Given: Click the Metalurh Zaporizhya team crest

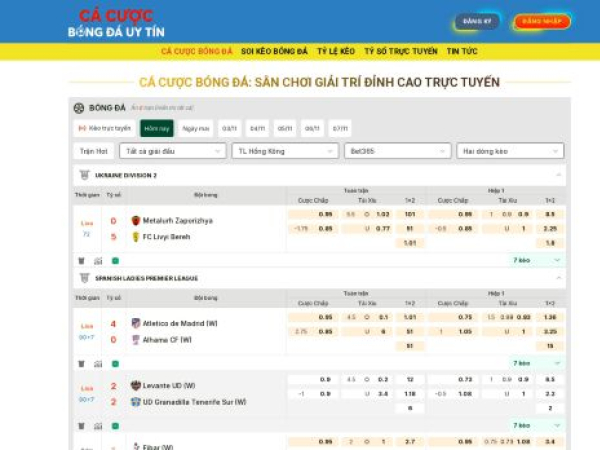Looking at the screenshot, I should (x=135, y=220).
